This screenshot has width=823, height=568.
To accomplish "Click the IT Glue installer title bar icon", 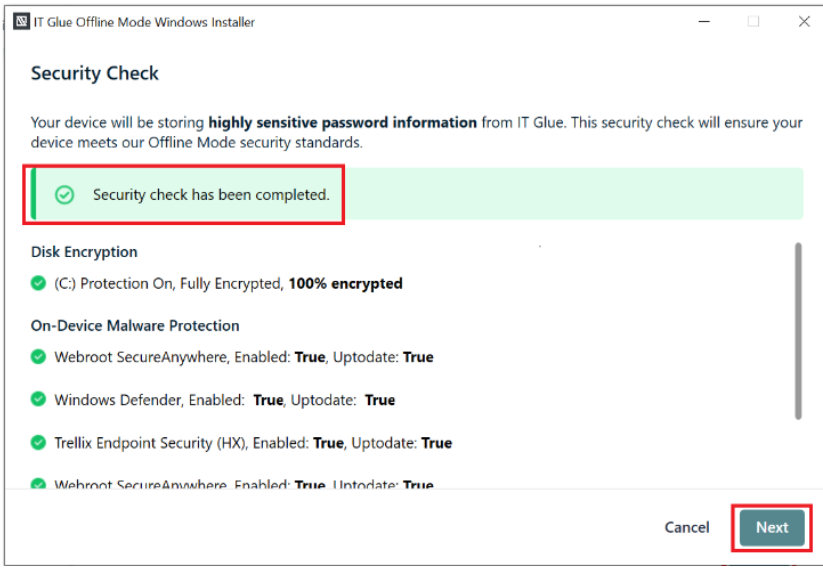I will (x=22, y=22).
